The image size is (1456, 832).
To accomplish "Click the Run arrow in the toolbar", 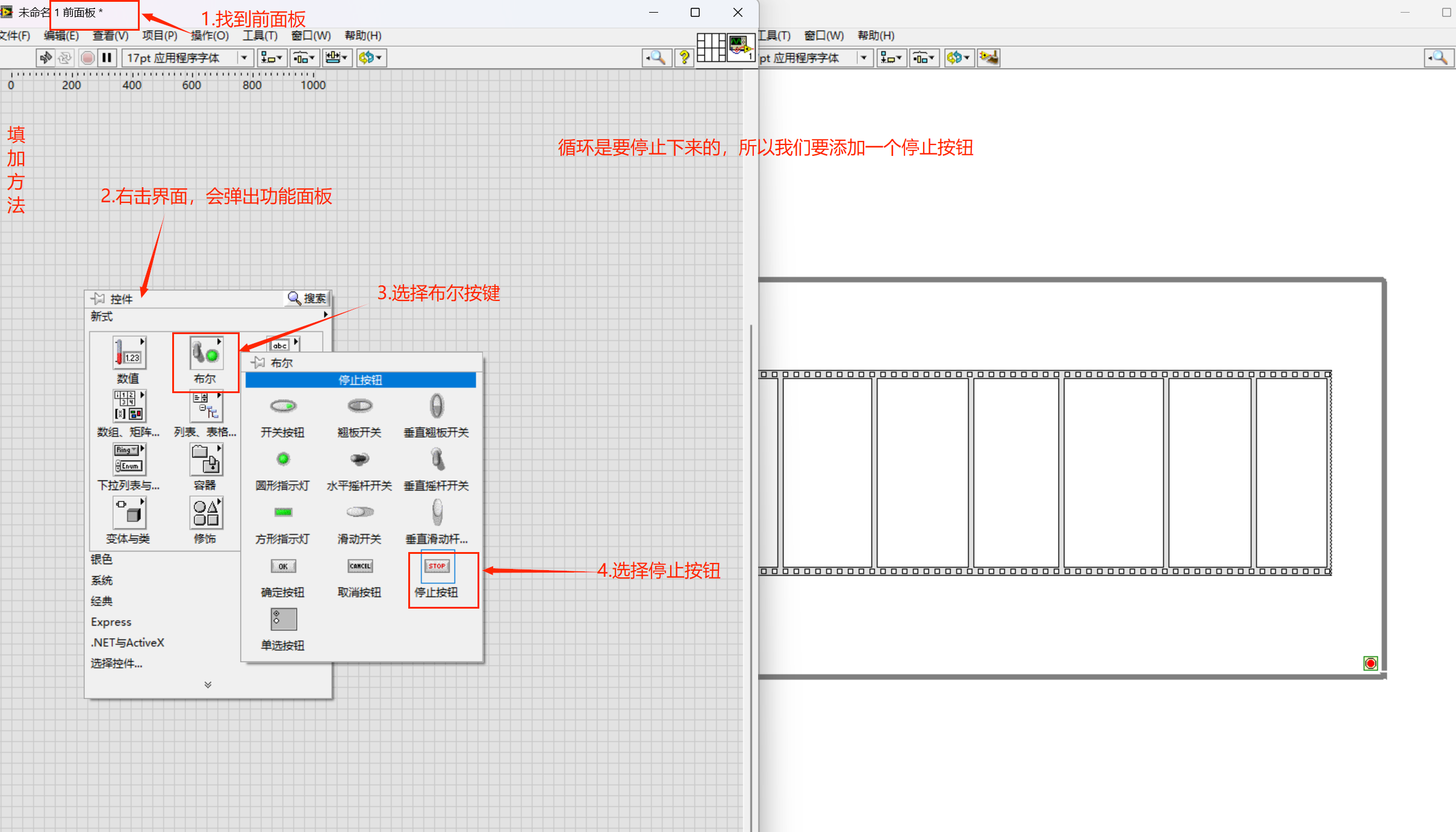I will [x=46, y=58].
